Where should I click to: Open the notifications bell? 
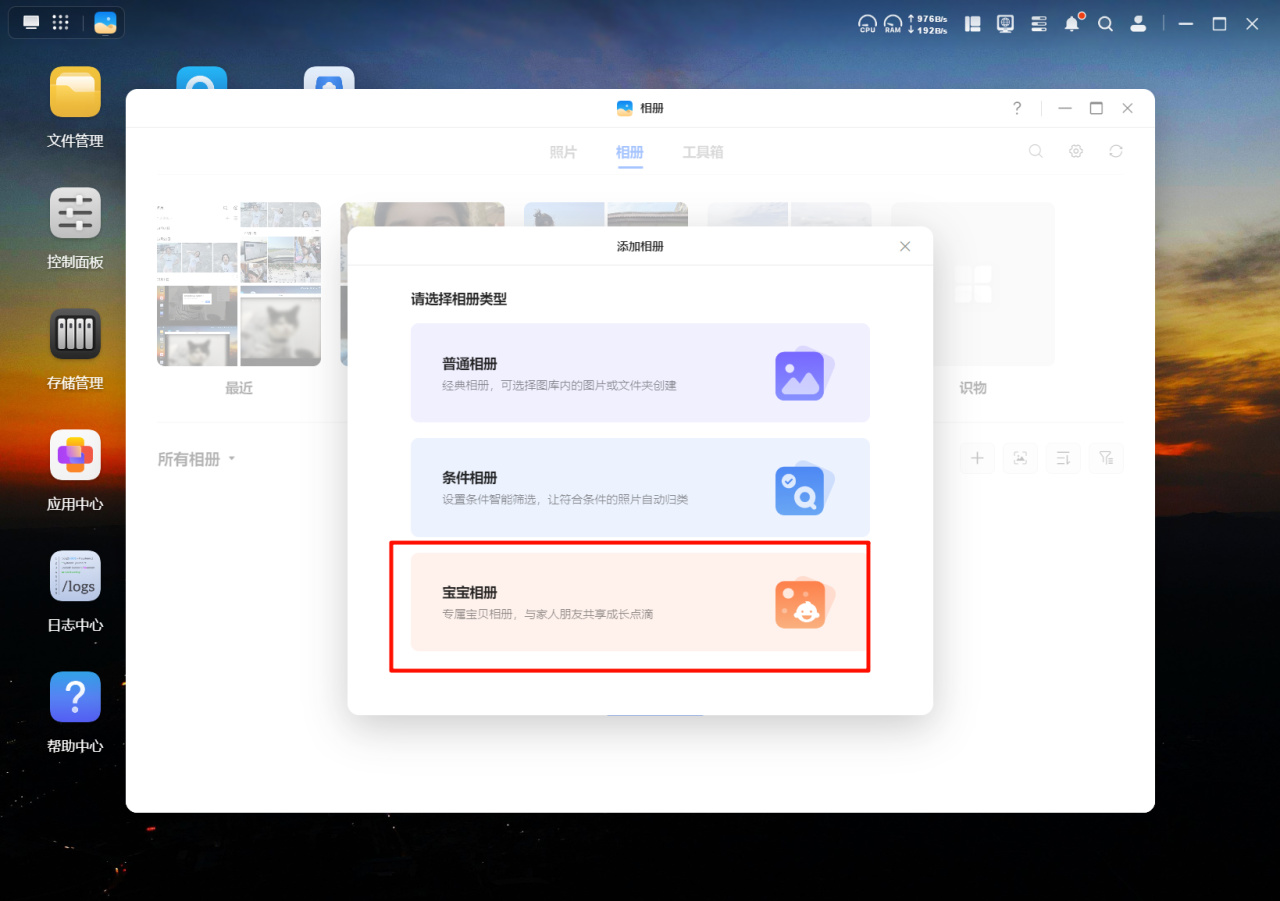coord(1073,23)
